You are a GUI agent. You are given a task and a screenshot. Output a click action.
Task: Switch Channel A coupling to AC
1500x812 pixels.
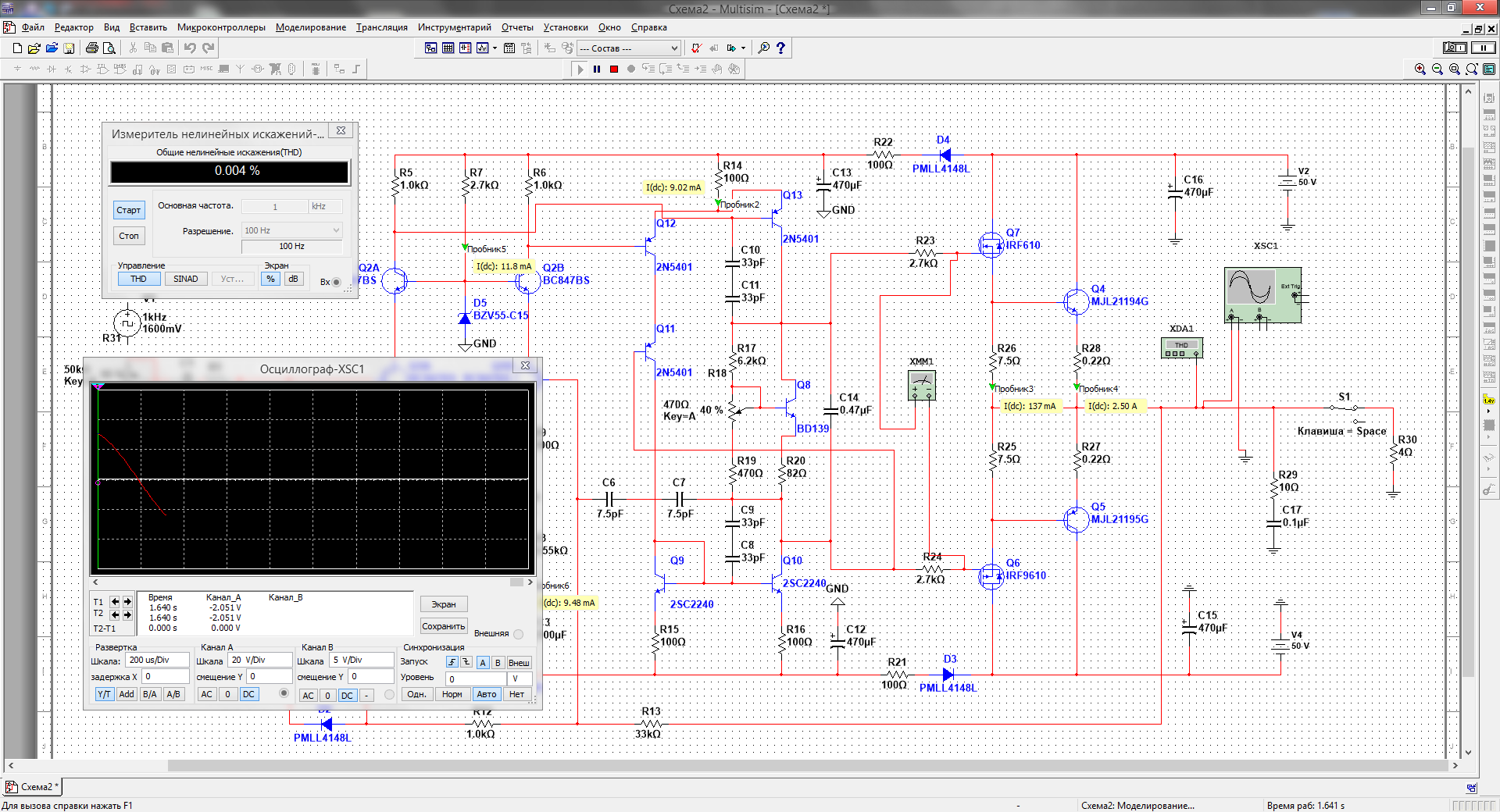coord(206,694)
